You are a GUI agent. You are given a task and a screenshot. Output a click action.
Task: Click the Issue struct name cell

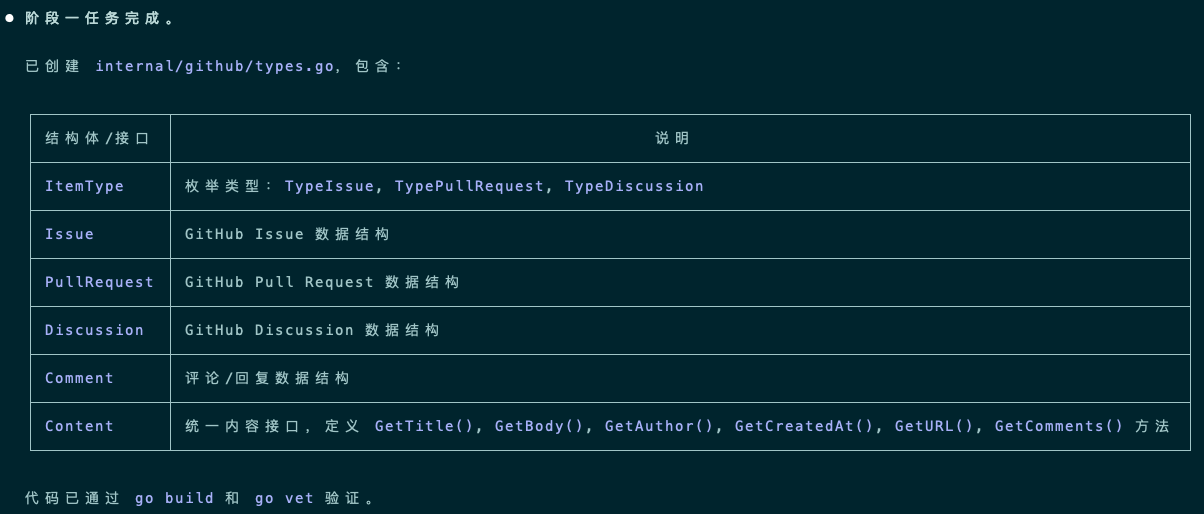[69, 234]
